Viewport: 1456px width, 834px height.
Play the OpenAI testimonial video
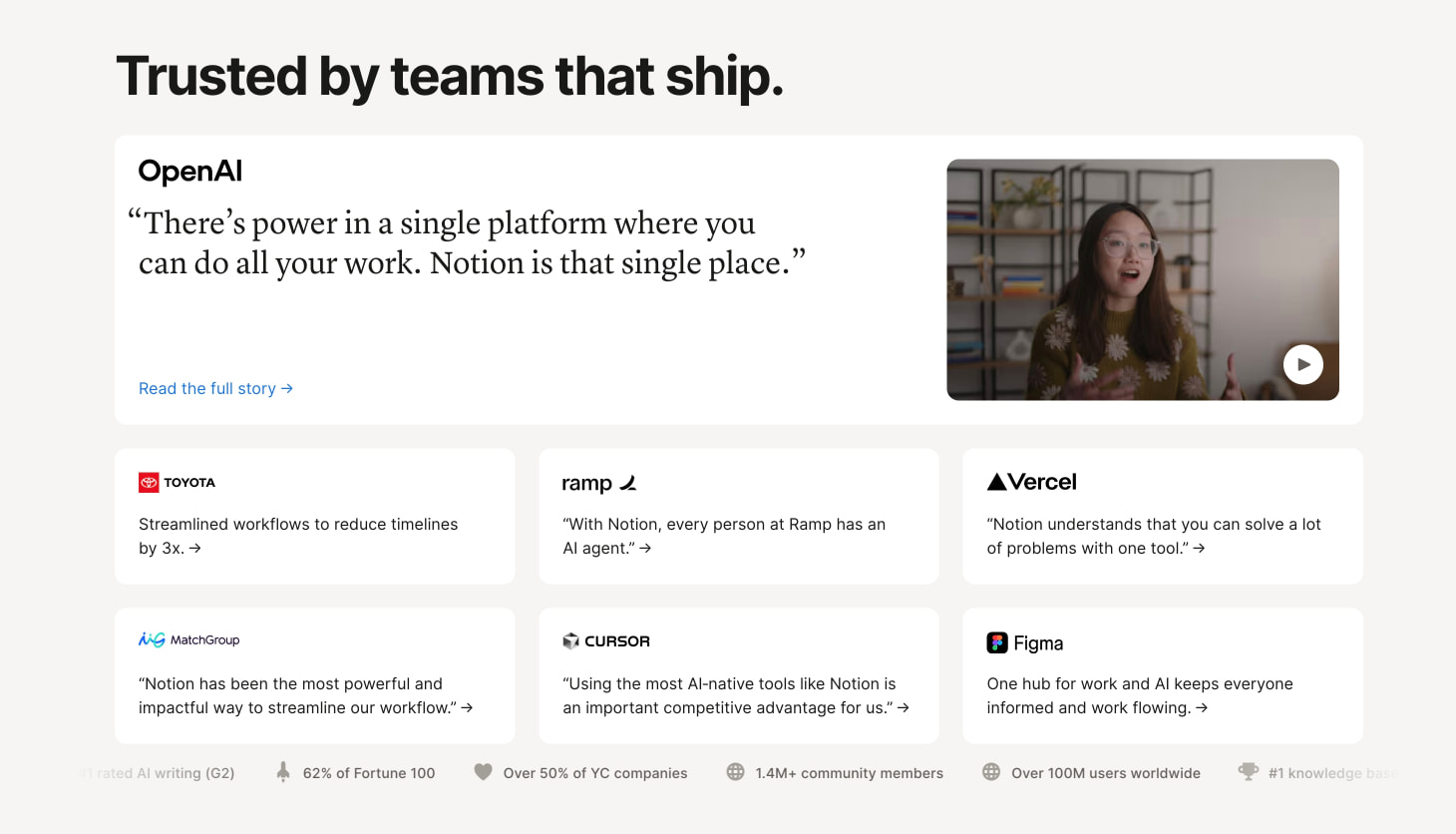pos(1302,364)
